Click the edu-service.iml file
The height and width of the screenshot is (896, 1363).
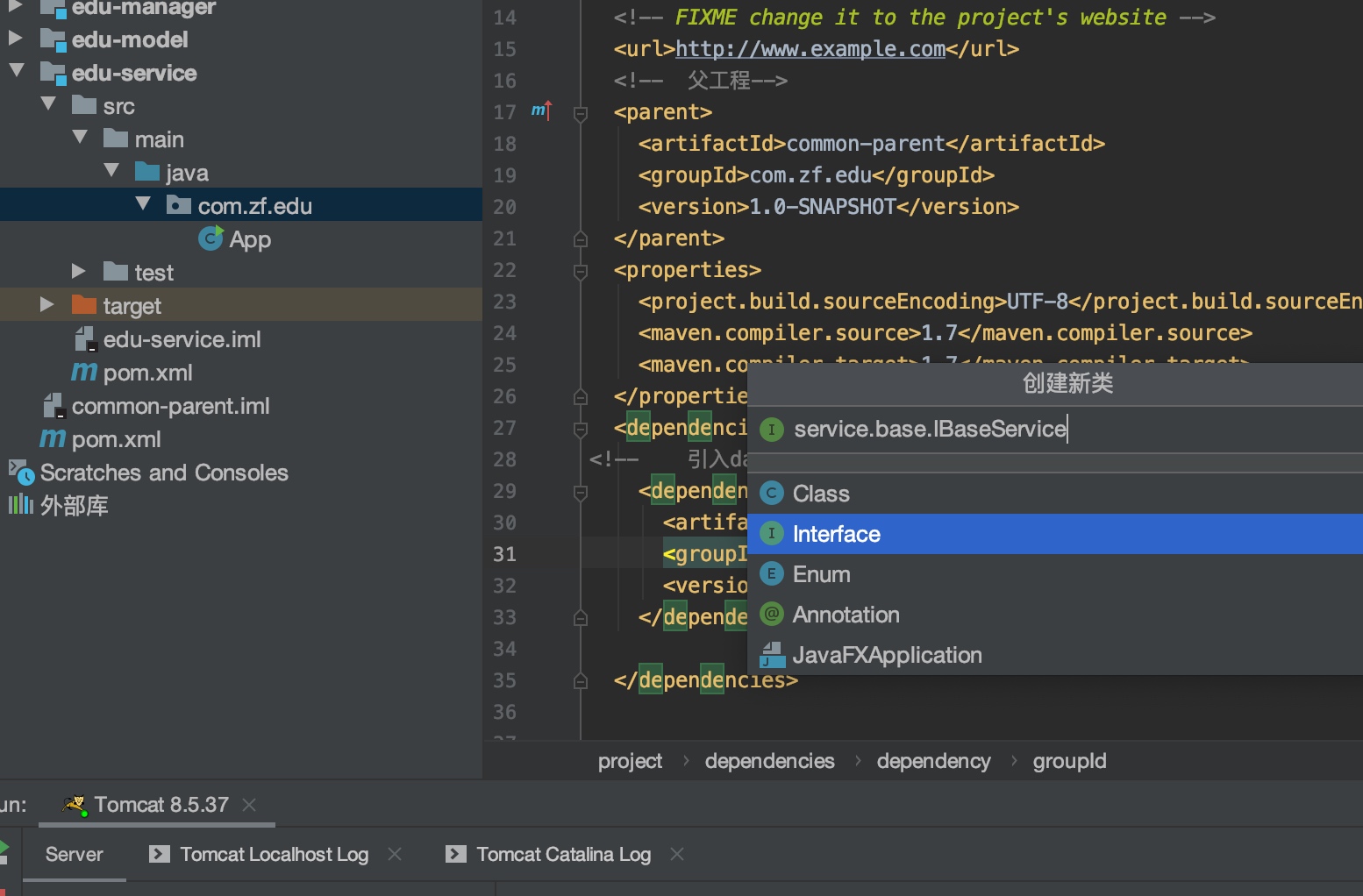pos(182,339)
